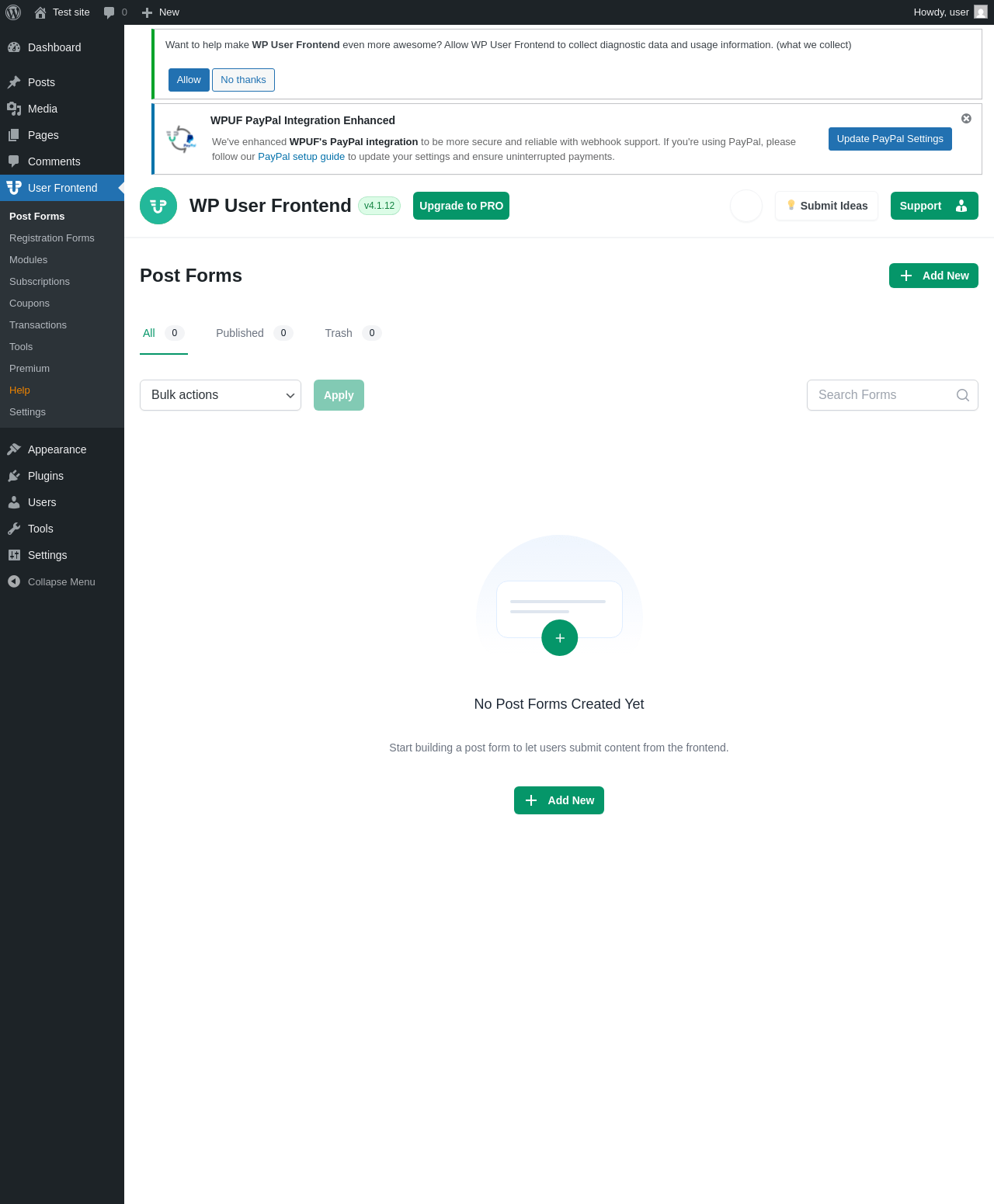Click the Plugins plug icon
994x1204 pixels.
pos(14,476)
